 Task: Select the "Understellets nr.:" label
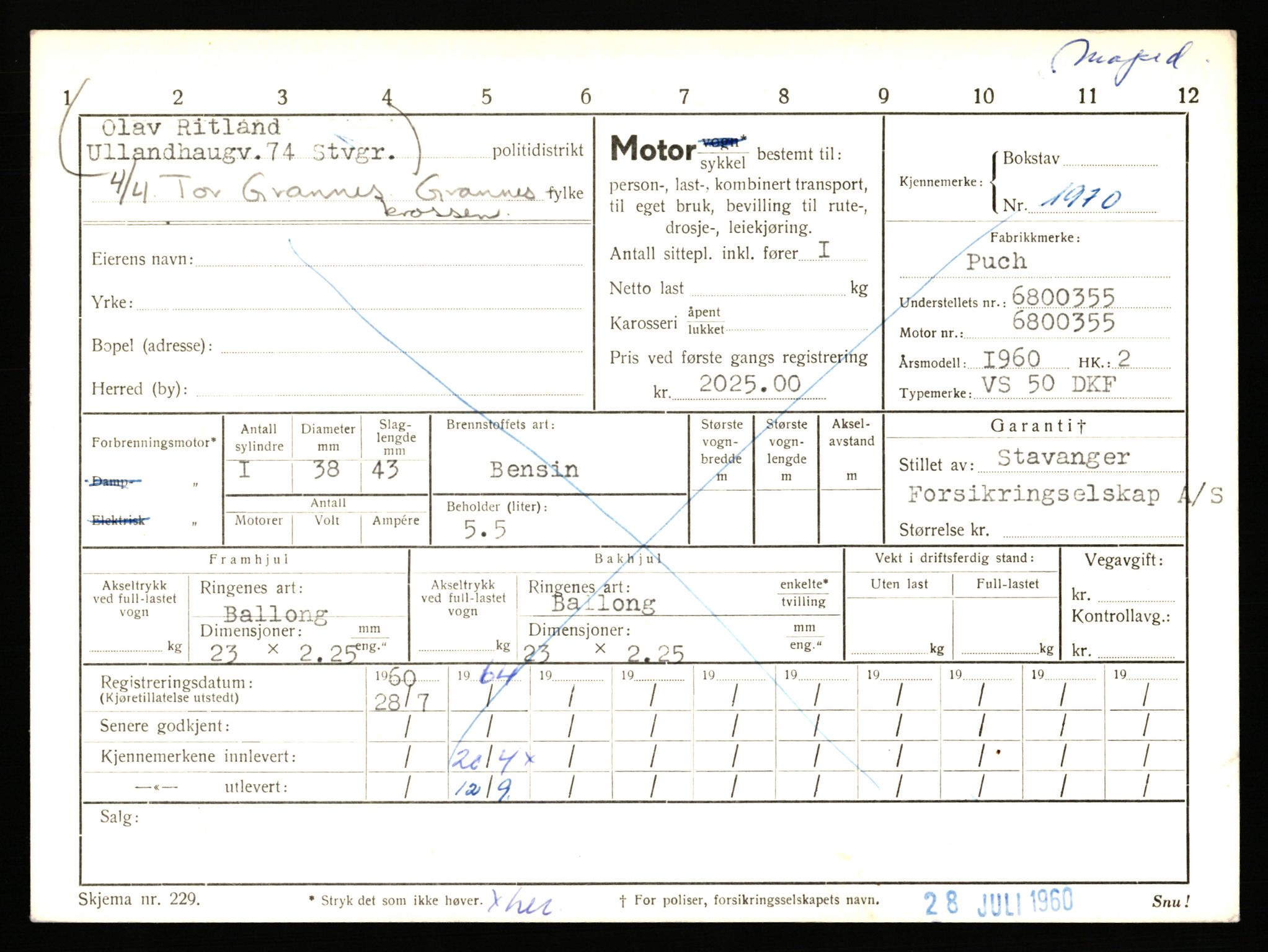(952, 302)
